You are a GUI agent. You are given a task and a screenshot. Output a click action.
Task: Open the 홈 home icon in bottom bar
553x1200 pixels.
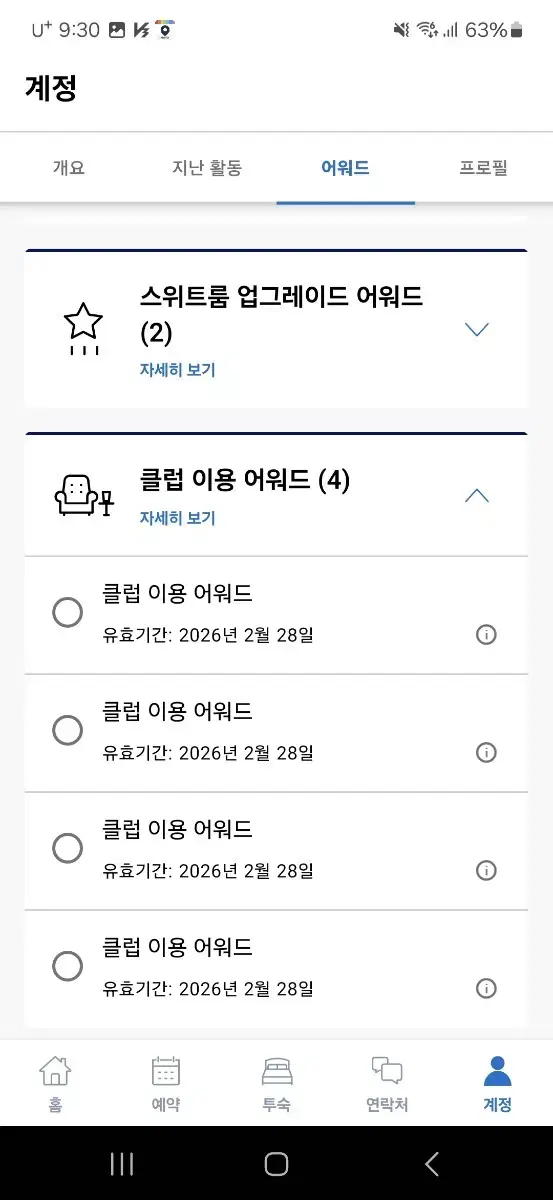[55, 1072]
